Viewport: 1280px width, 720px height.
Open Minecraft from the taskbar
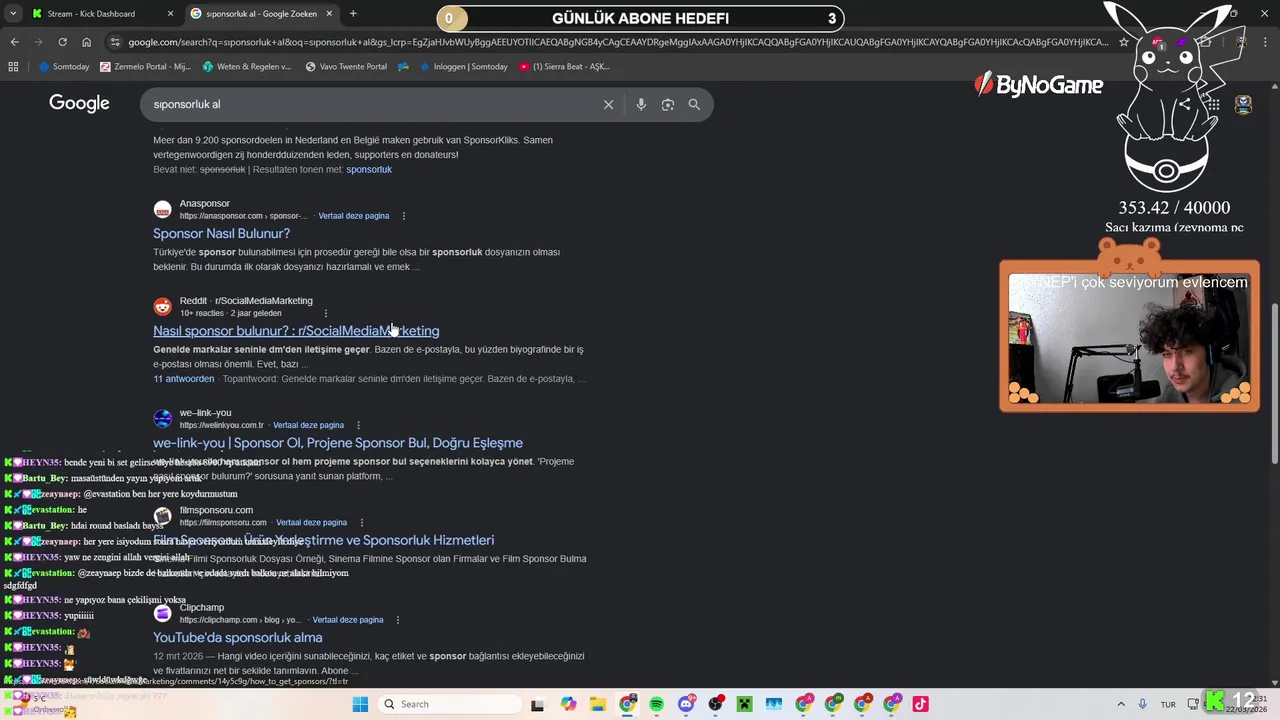tap(744, 704)
